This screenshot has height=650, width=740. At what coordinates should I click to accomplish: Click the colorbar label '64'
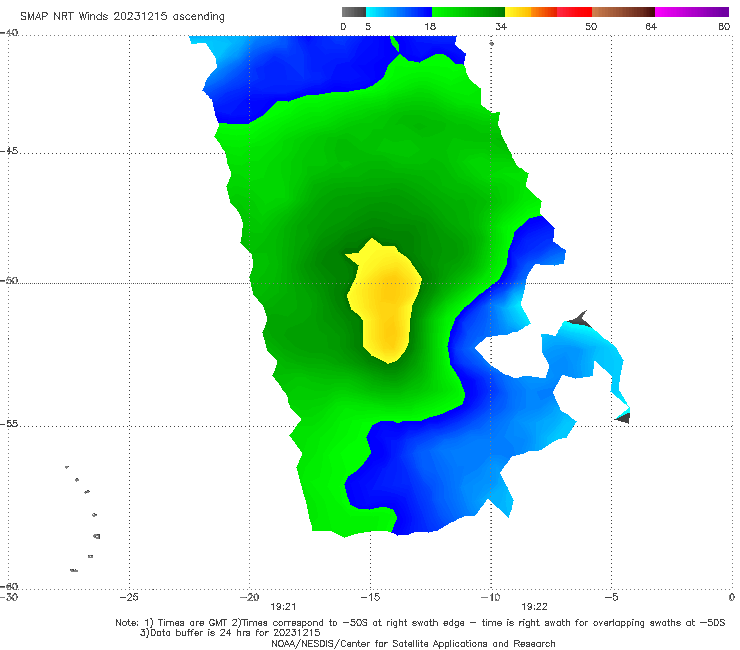click(651, 26)
